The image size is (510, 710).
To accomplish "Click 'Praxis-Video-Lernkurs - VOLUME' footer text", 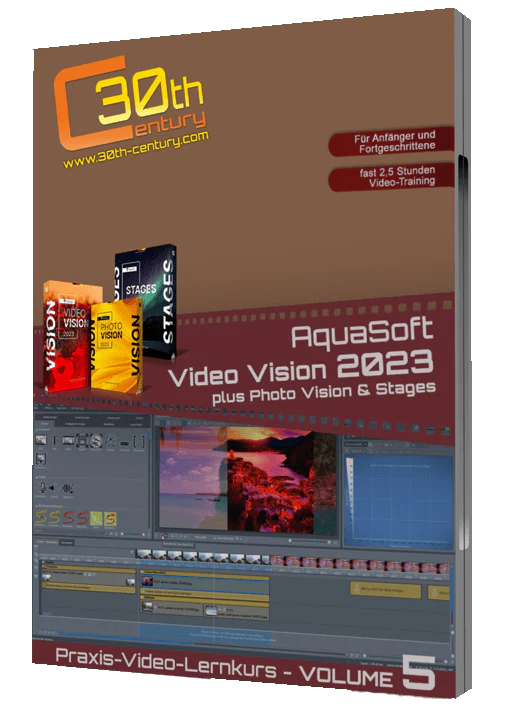I will 224,667.
